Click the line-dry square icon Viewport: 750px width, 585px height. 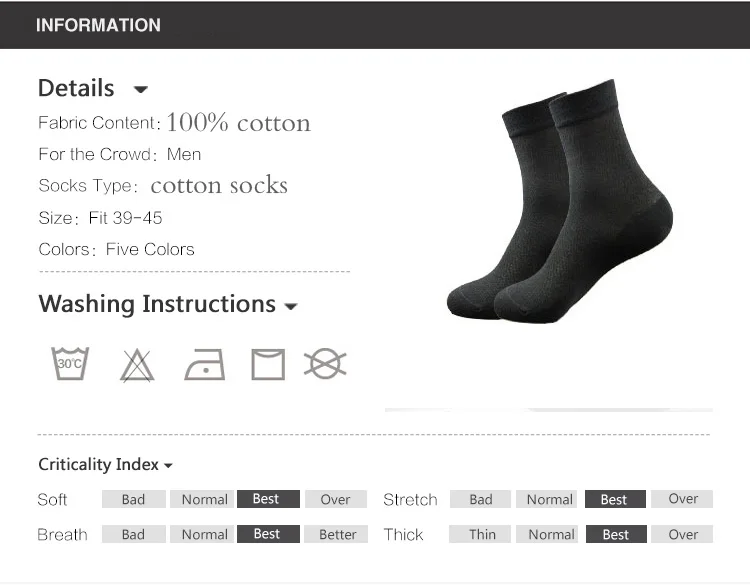[x=268, y=364]
